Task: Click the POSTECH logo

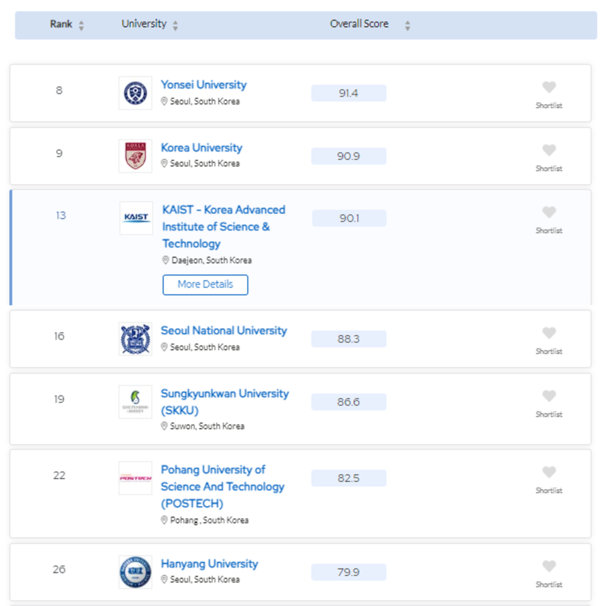Action: [x=135, y=478]
